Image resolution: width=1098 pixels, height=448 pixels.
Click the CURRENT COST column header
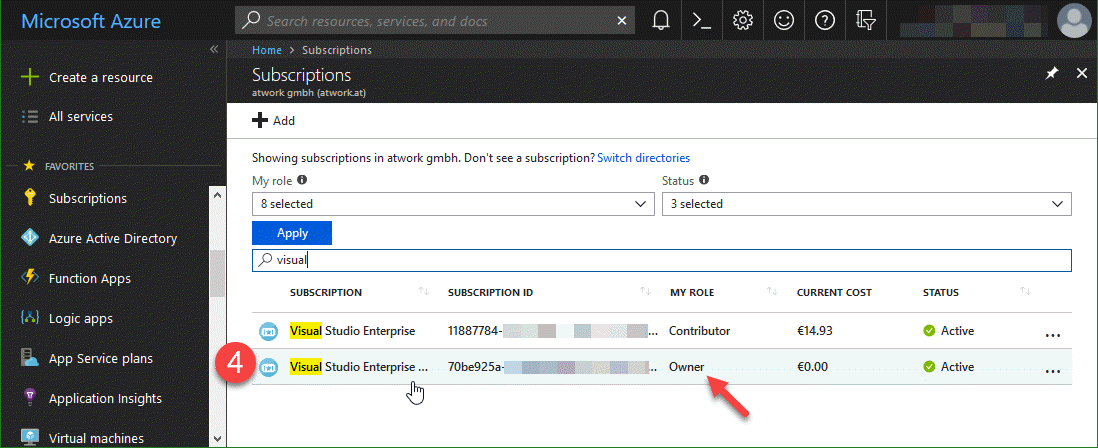[x=834, y=292]
